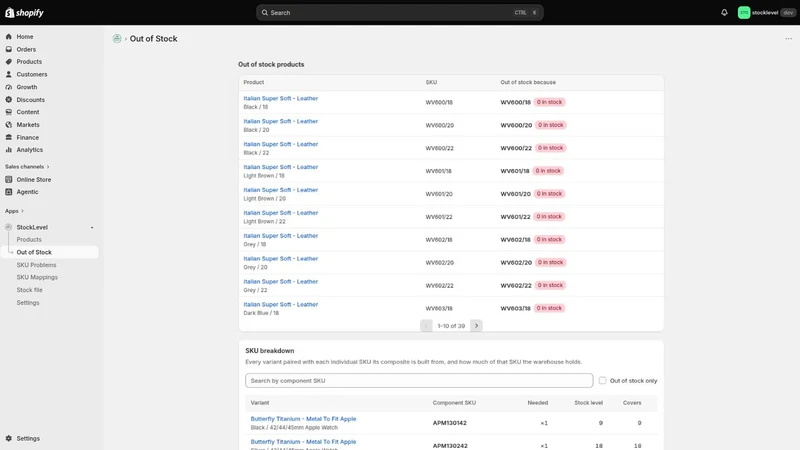Click the Content icon in sidebar

point(9,112)
